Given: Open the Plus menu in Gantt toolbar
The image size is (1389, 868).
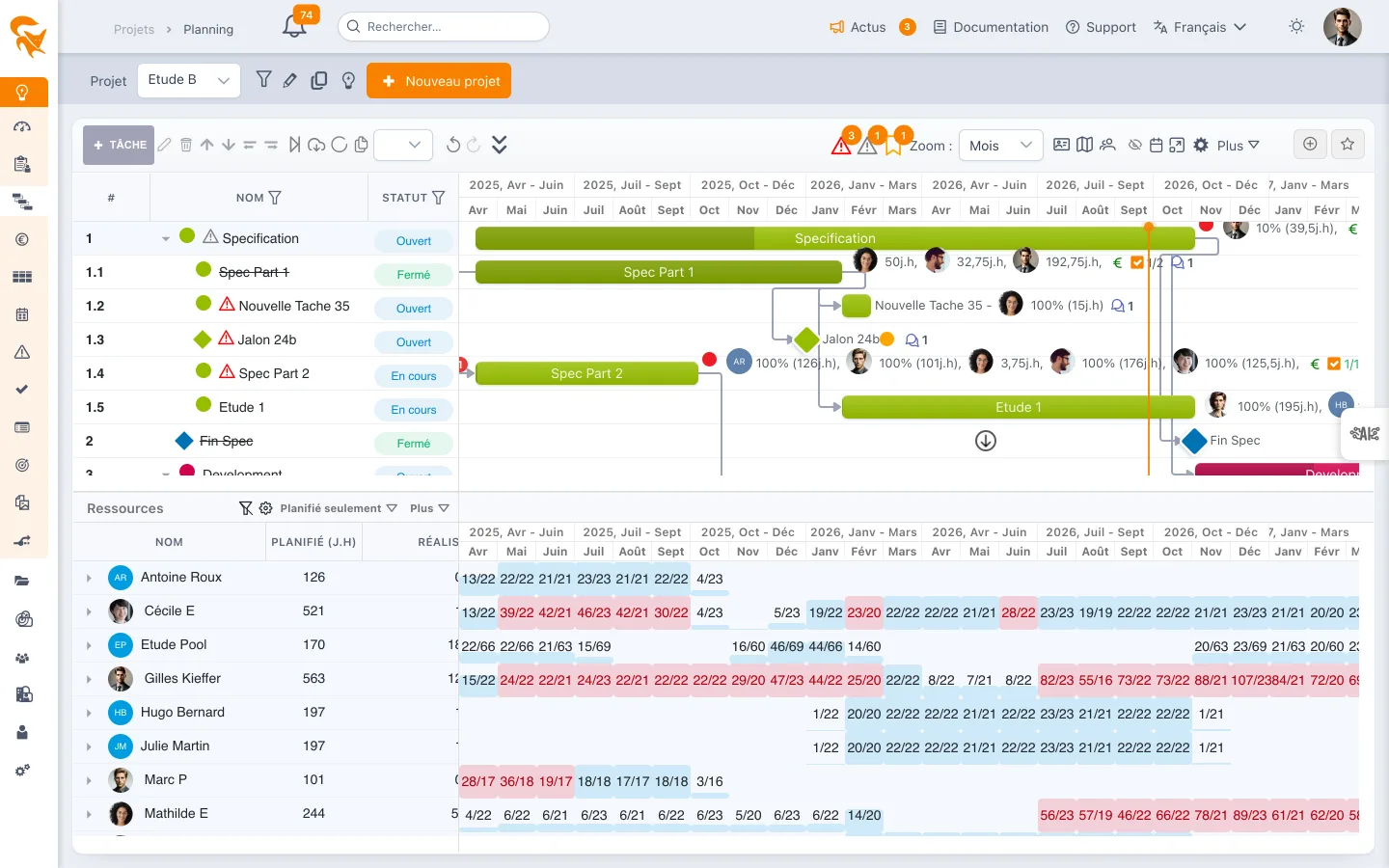Looking at the screenshot, I should pos(1238,145).
